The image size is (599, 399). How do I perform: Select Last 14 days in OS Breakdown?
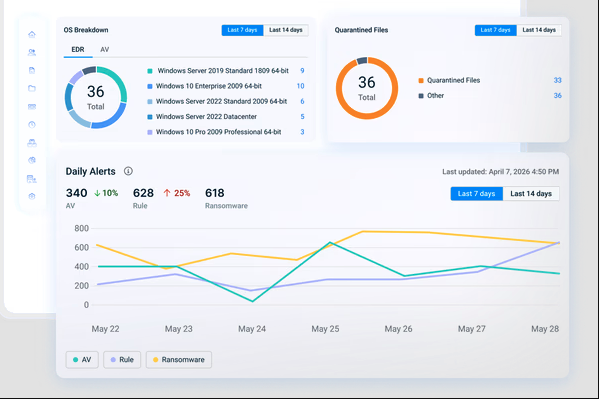tap(286, 30)
